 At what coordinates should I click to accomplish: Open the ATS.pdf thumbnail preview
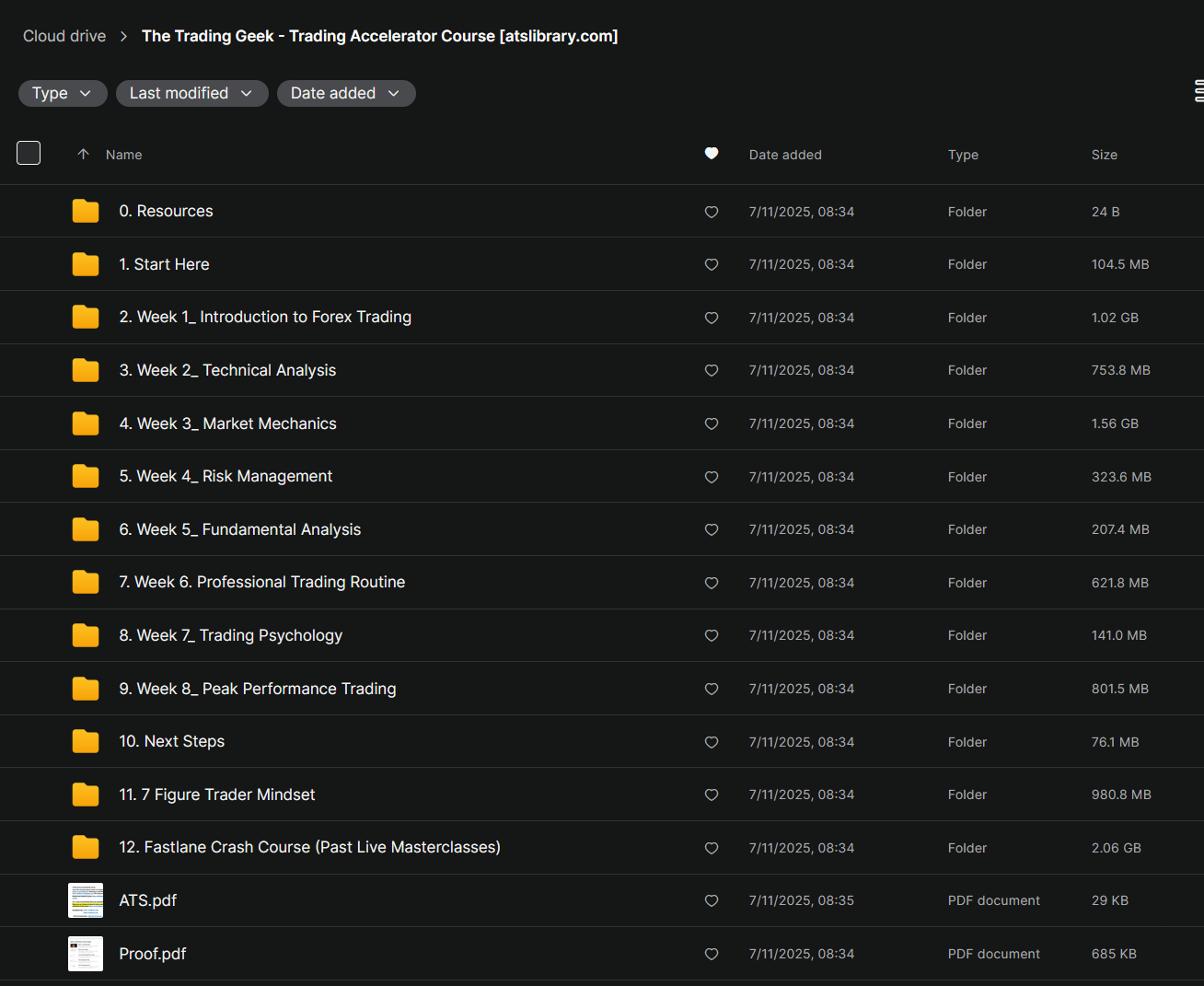(86, 900)
